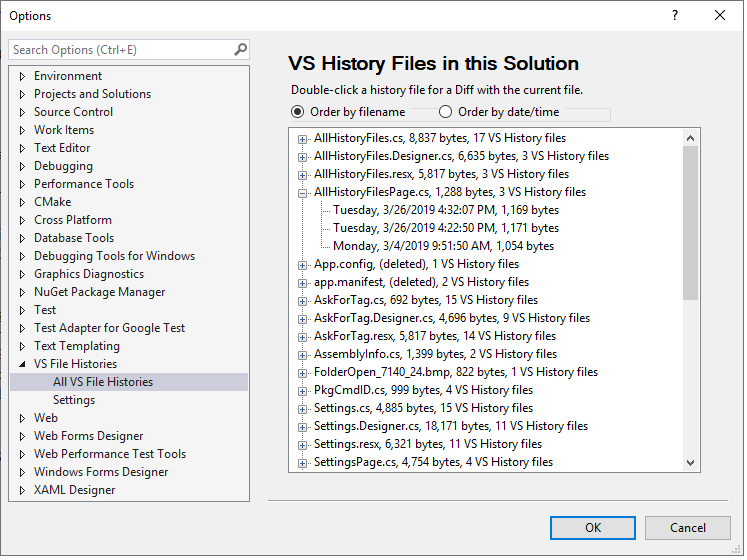Click the history list scrollbar thumb
The image size is (747, 560).
click(690, 223)
